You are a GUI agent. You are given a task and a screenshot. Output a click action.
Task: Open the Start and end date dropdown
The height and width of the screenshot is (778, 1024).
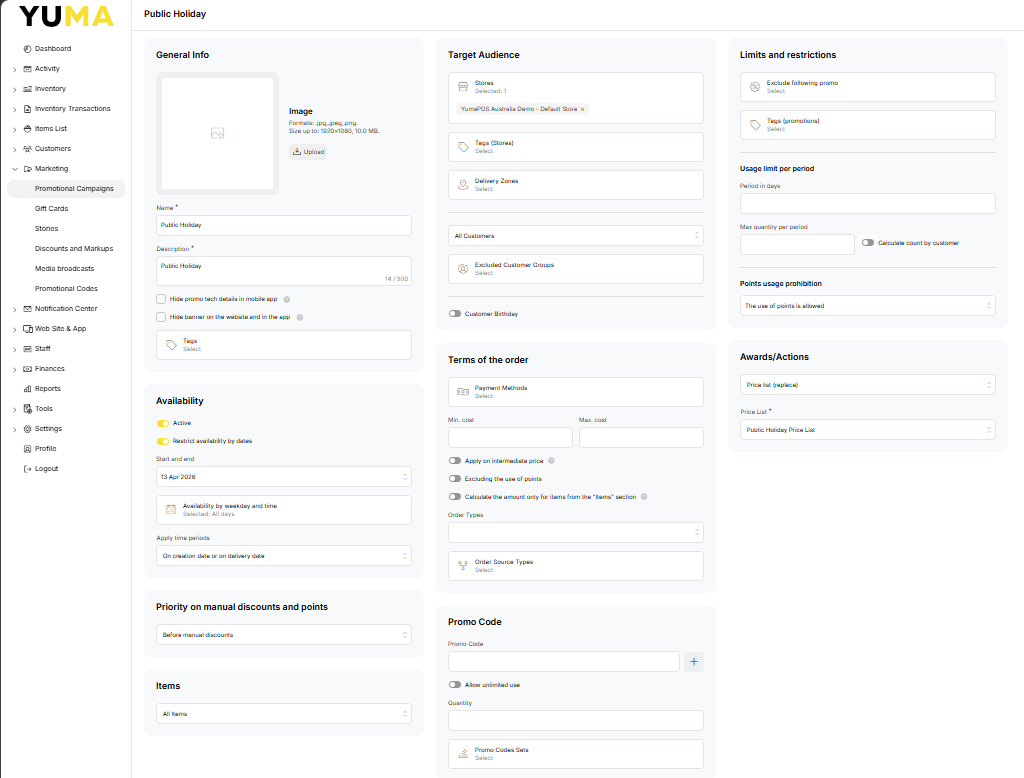pos(283,477)
